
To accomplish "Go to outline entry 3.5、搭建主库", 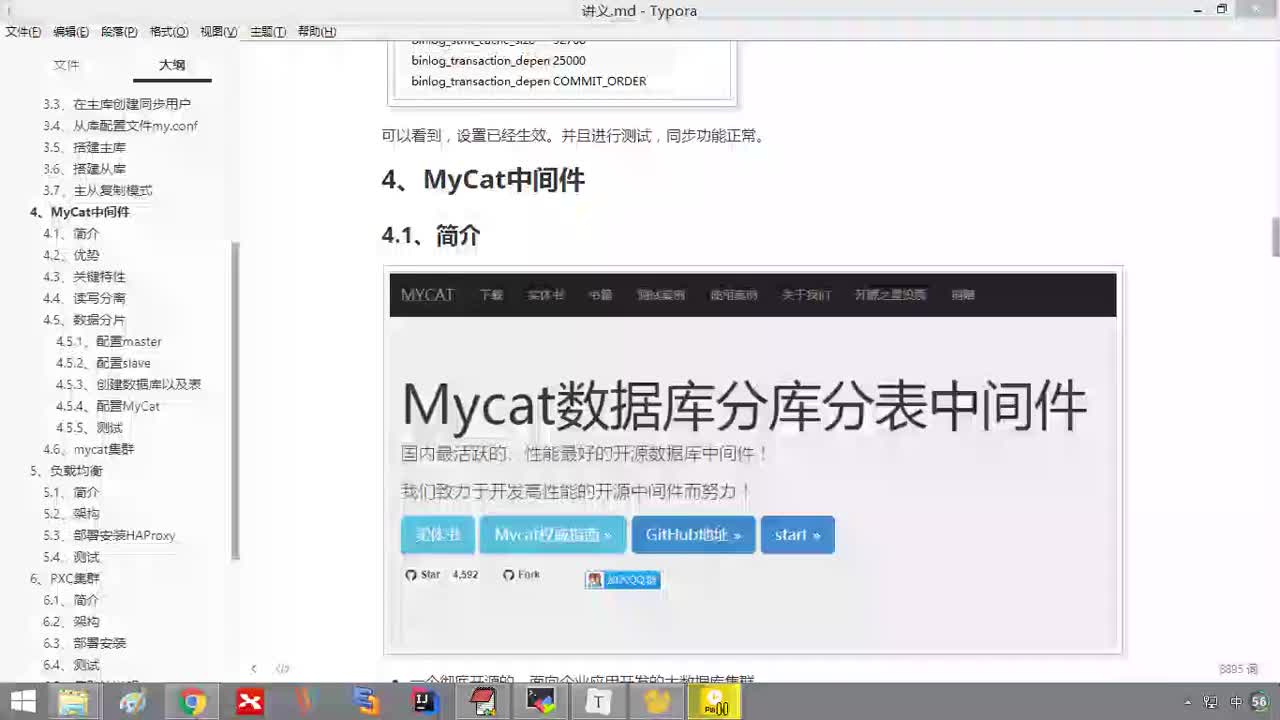I will tap(84, 147).
